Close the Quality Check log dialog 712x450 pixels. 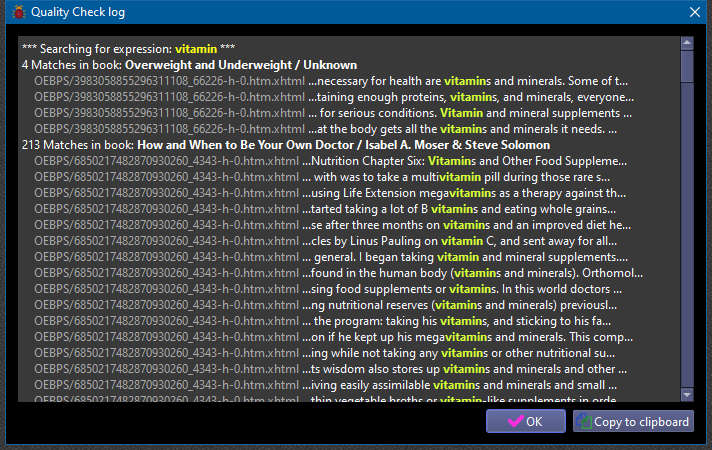pyautogui.click(x=695, y=12)
